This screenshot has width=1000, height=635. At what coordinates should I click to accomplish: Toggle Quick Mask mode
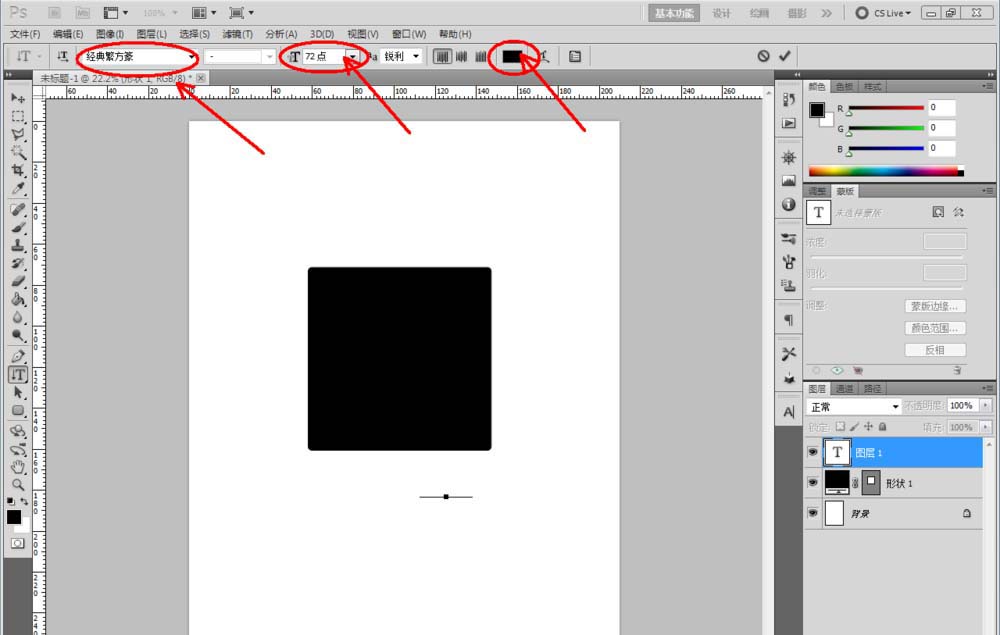(18, 543)
